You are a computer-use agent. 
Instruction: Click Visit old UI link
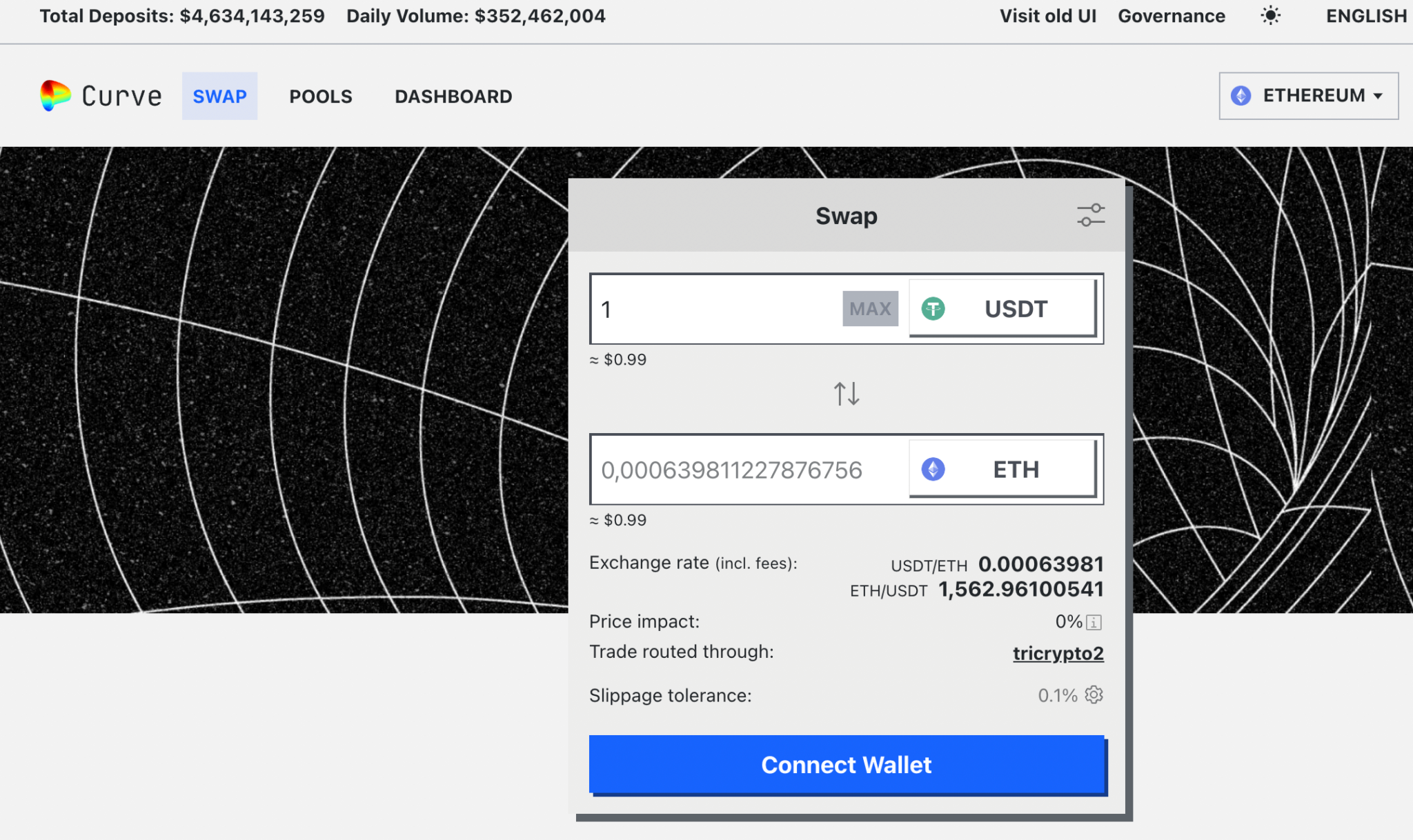[1049, 15]
